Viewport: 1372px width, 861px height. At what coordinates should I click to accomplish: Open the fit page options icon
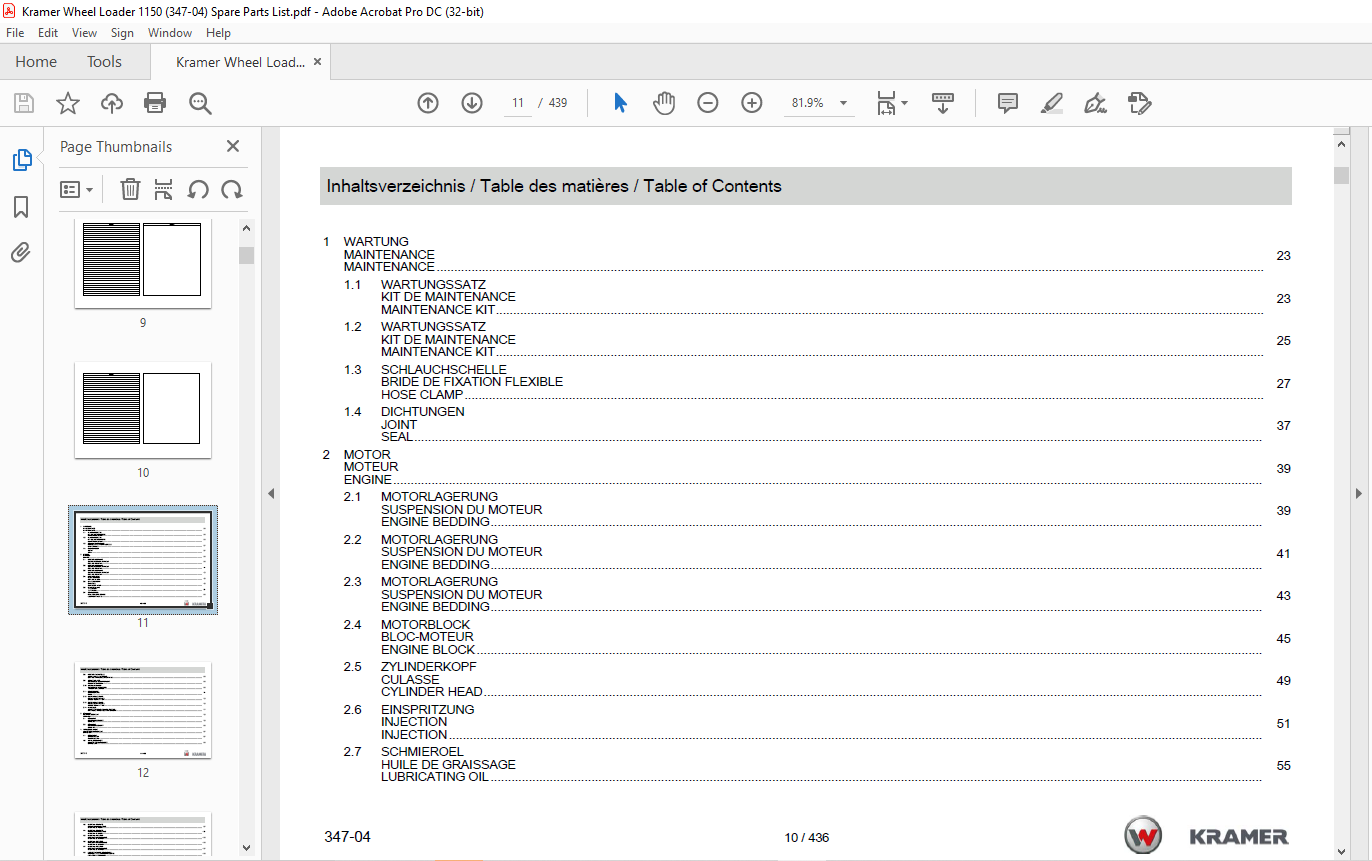coord(891,103)
